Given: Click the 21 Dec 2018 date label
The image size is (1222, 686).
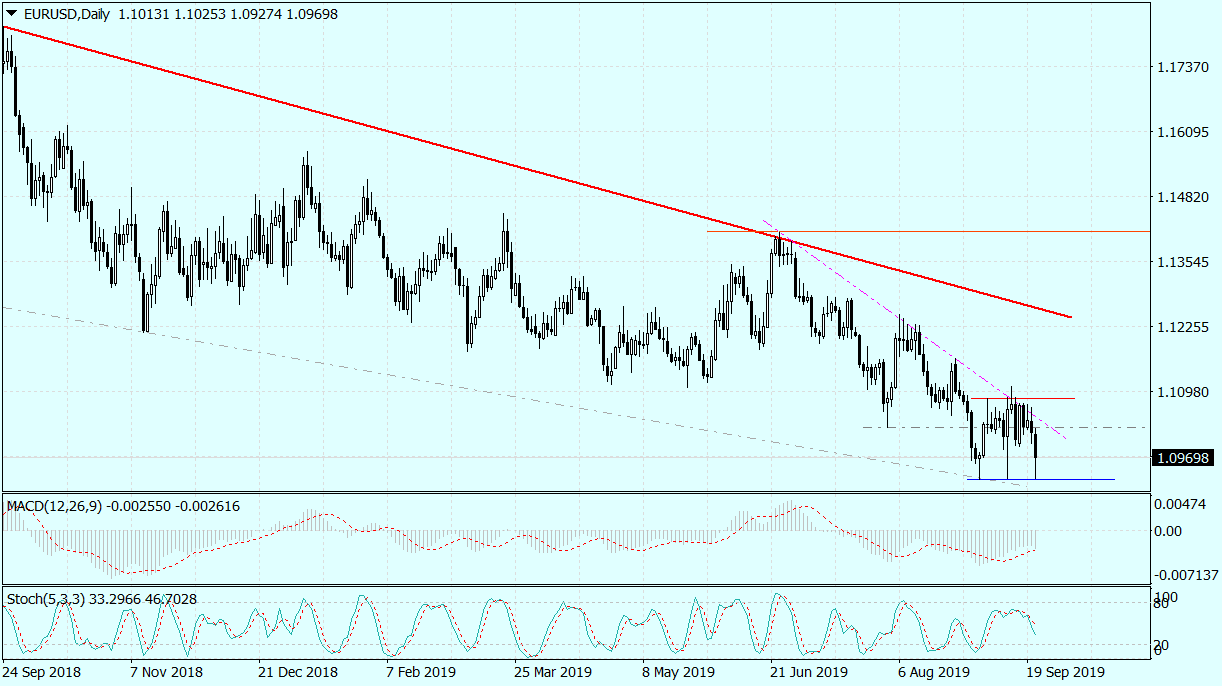Looking at the screenshot, I should [300, 671].
